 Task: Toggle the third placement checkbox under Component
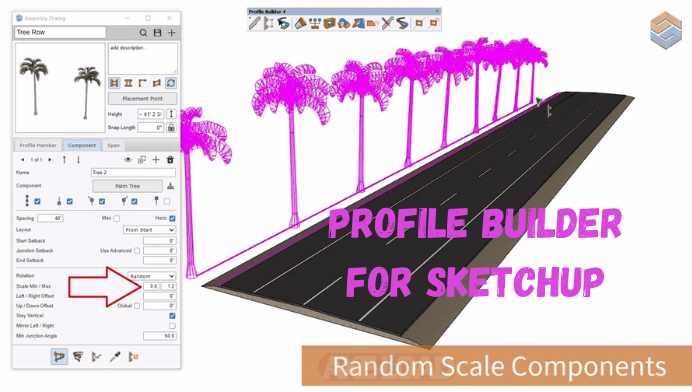[102, 201]
